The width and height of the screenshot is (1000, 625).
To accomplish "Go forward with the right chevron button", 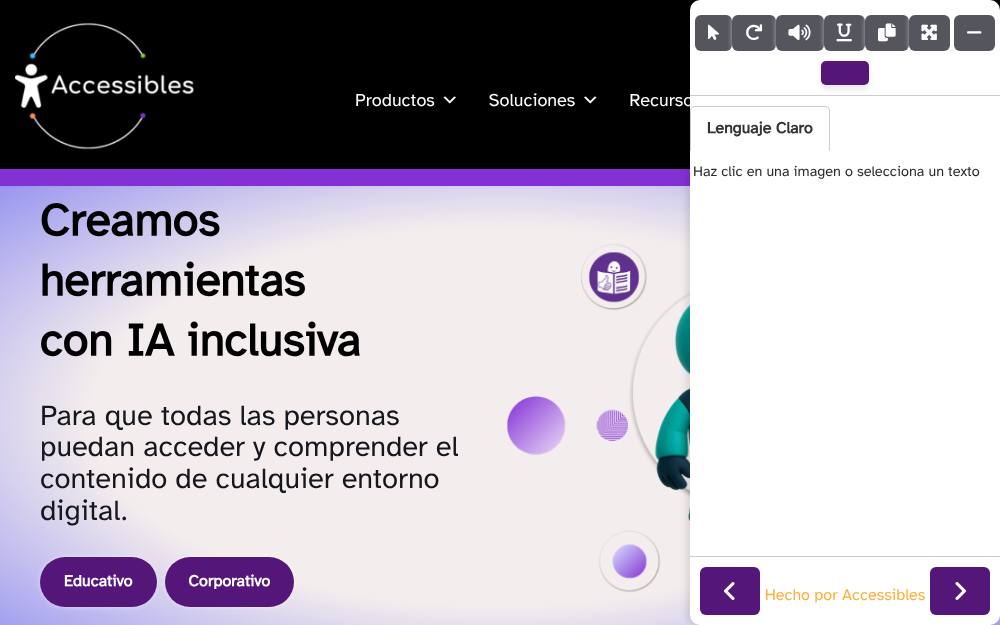I will click(960, 591).
